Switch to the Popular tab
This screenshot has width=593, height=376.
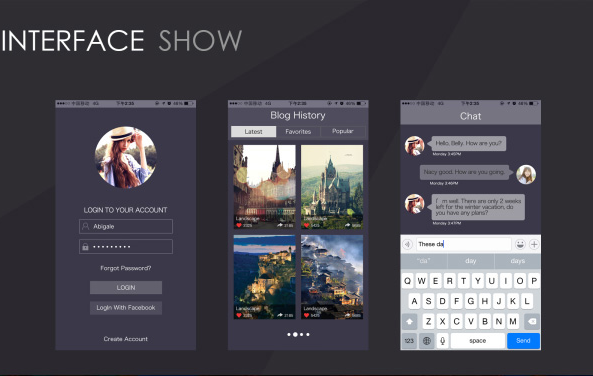click(x=343, y=131)
